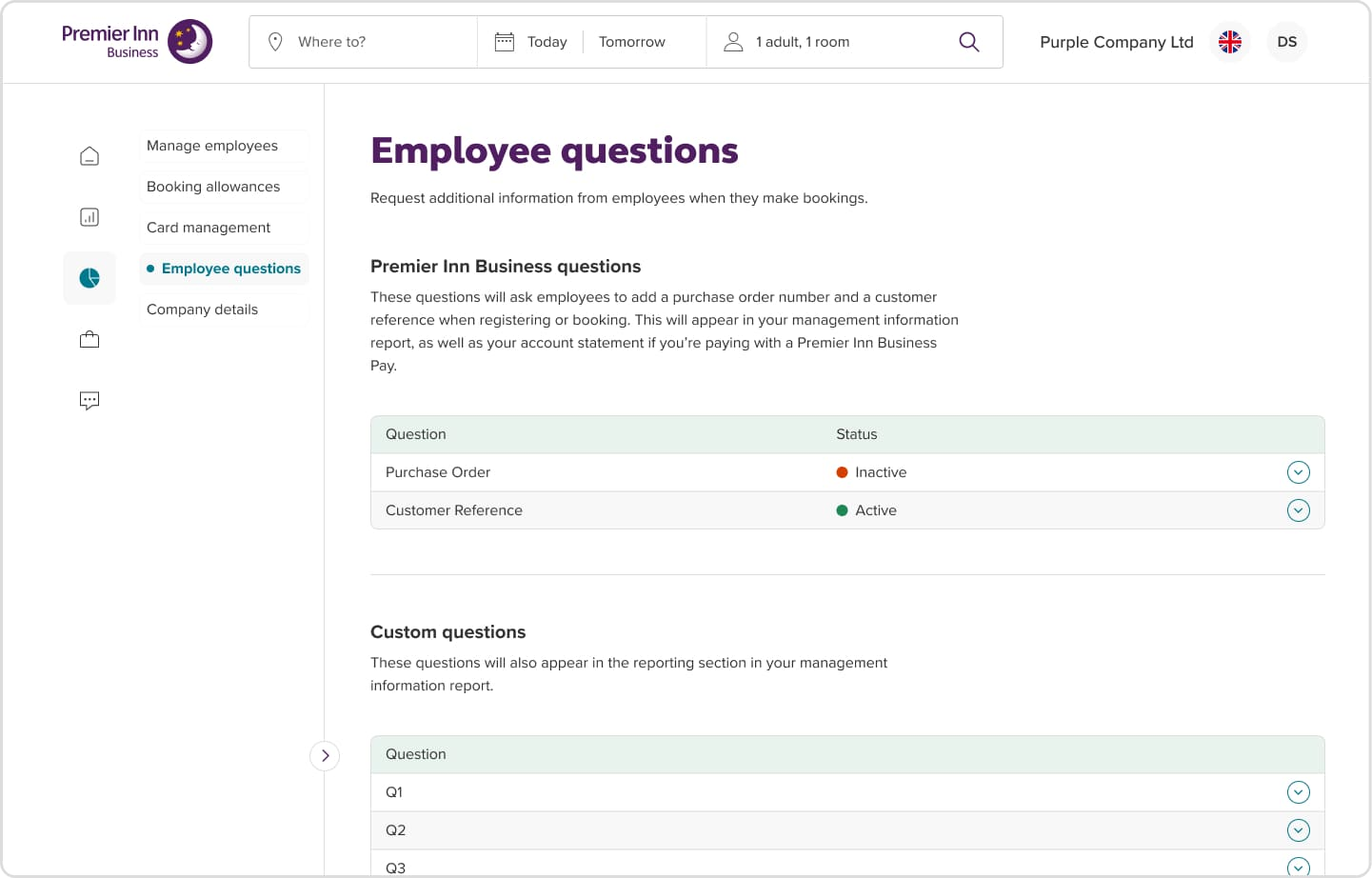
Task: Open the UK flag language selector
Action: click(1230, 42)
